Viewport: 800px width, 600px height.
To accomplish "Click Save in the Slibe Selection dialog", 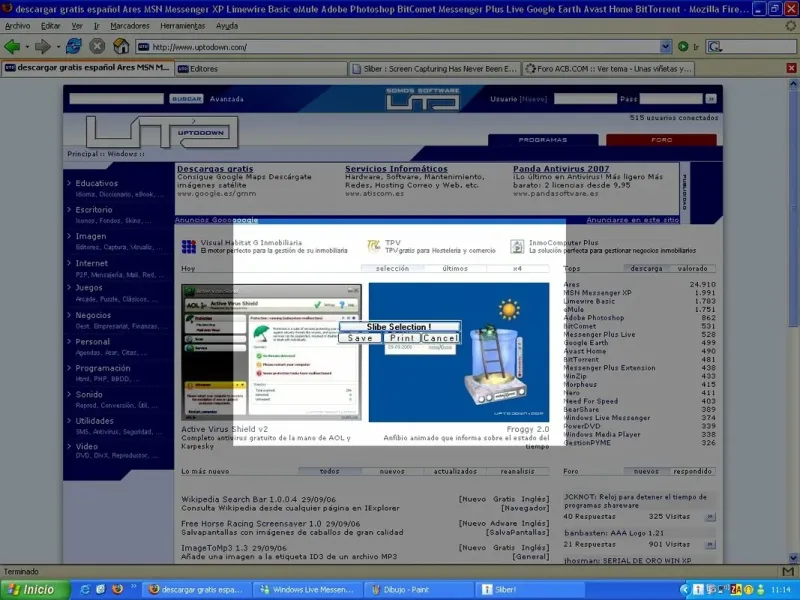I will 360,338.
